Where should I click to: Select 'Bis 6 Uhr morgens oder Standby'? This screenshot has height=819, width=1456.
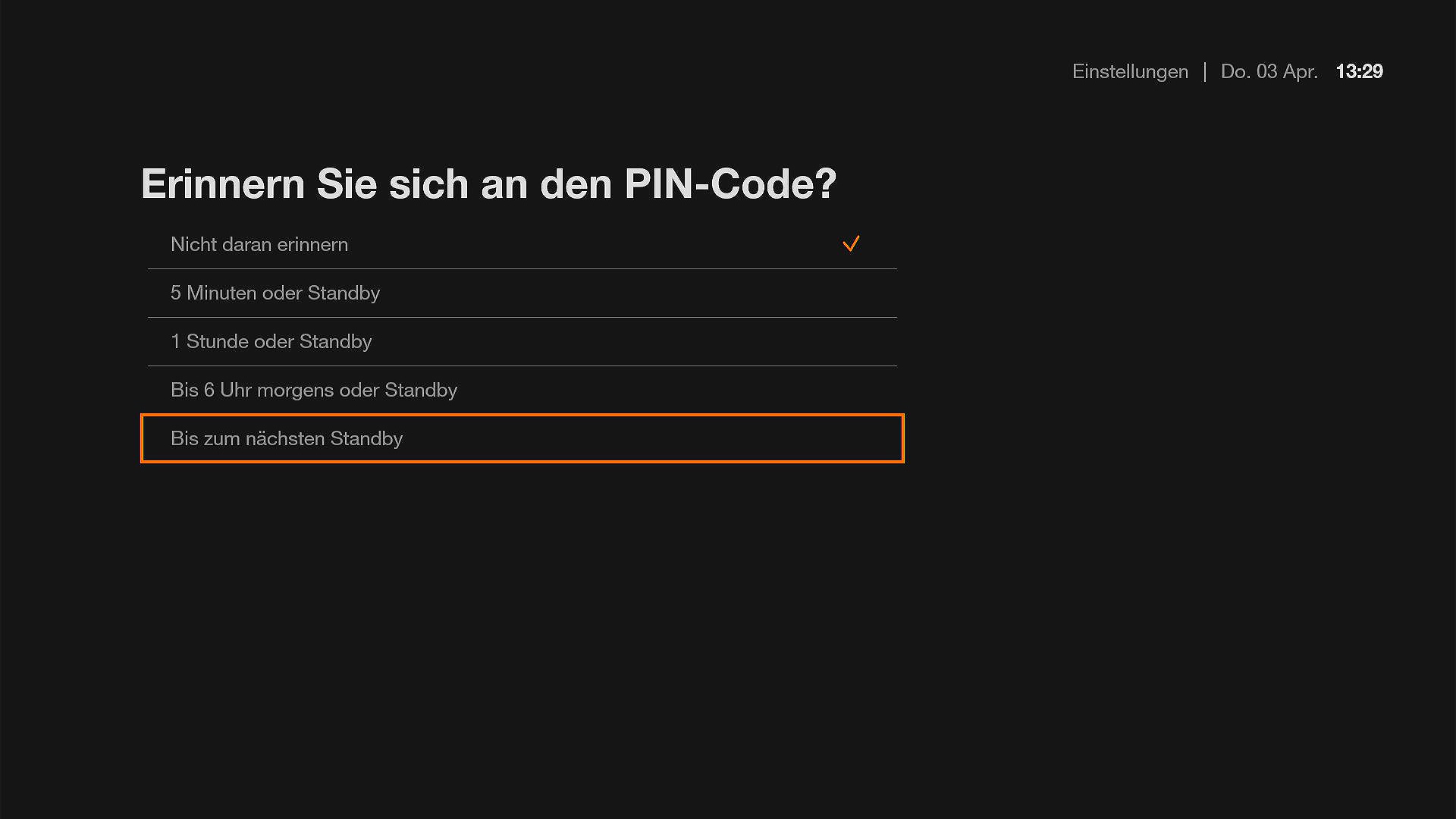tap(313, 390)
